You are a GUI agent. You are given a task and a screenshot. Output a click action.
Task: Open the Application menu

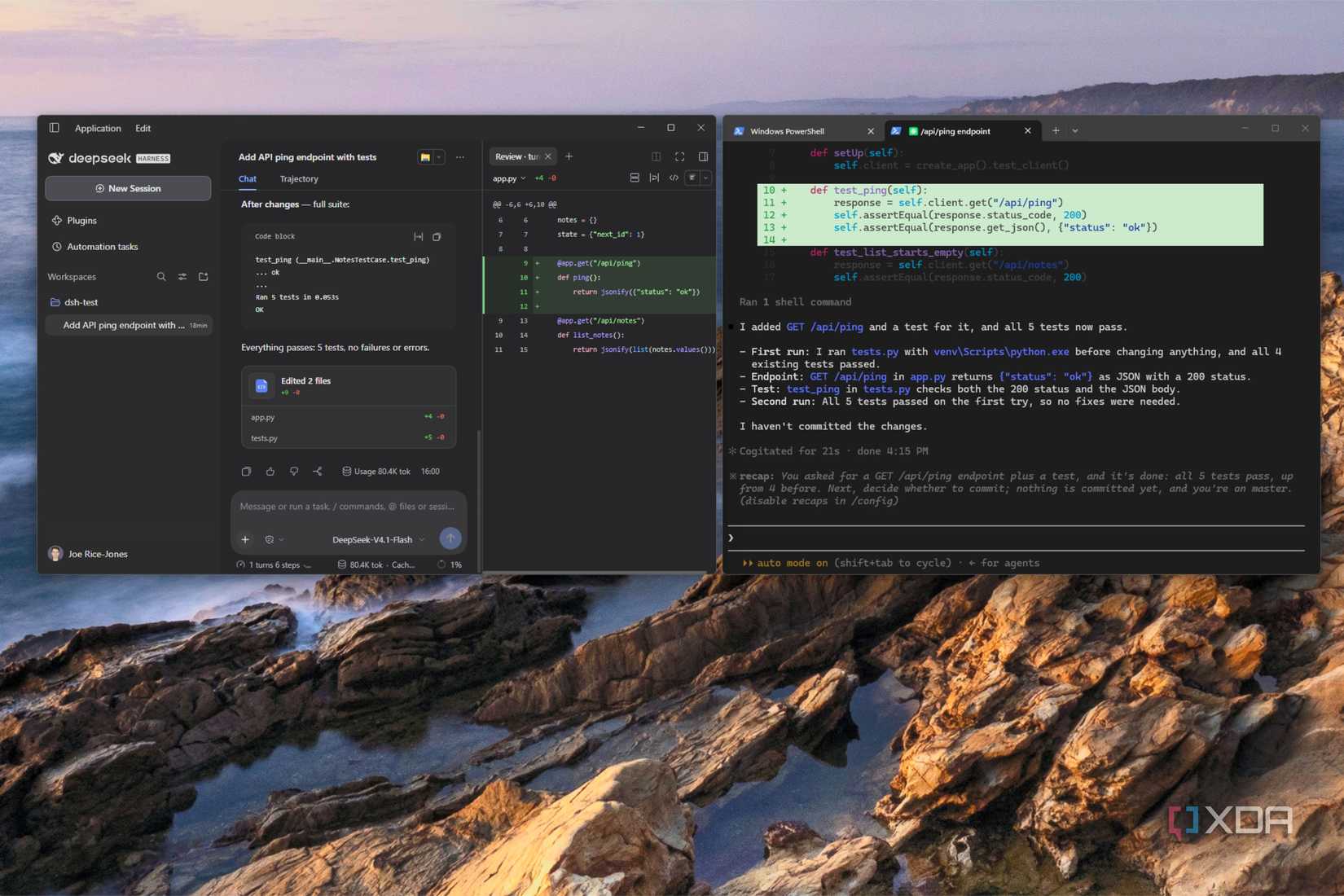coord(98,128)
